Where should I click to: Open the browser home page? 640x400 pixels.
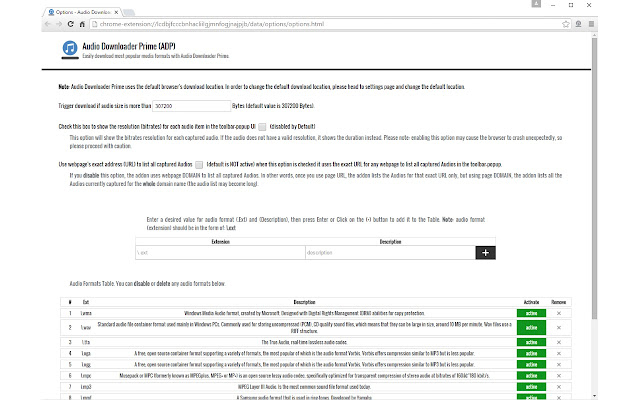(x=82, y=24)
